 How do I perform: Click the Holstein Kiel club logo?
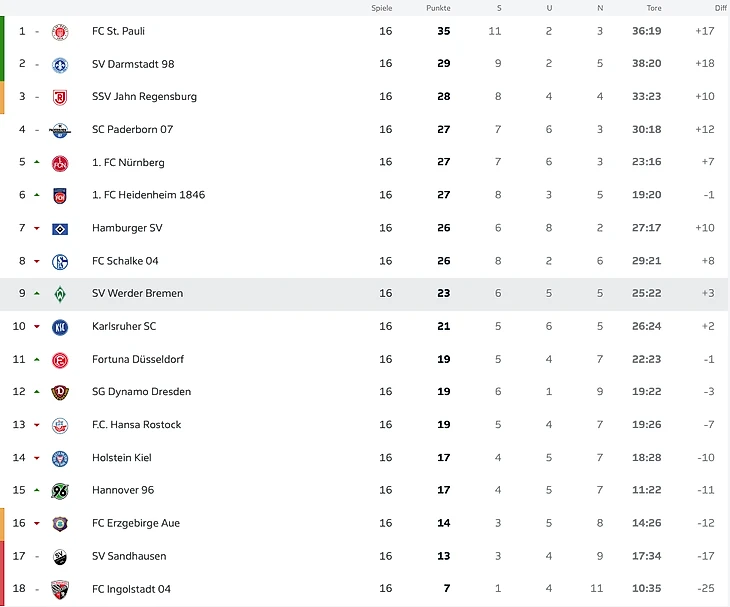(x=60, y=458)
